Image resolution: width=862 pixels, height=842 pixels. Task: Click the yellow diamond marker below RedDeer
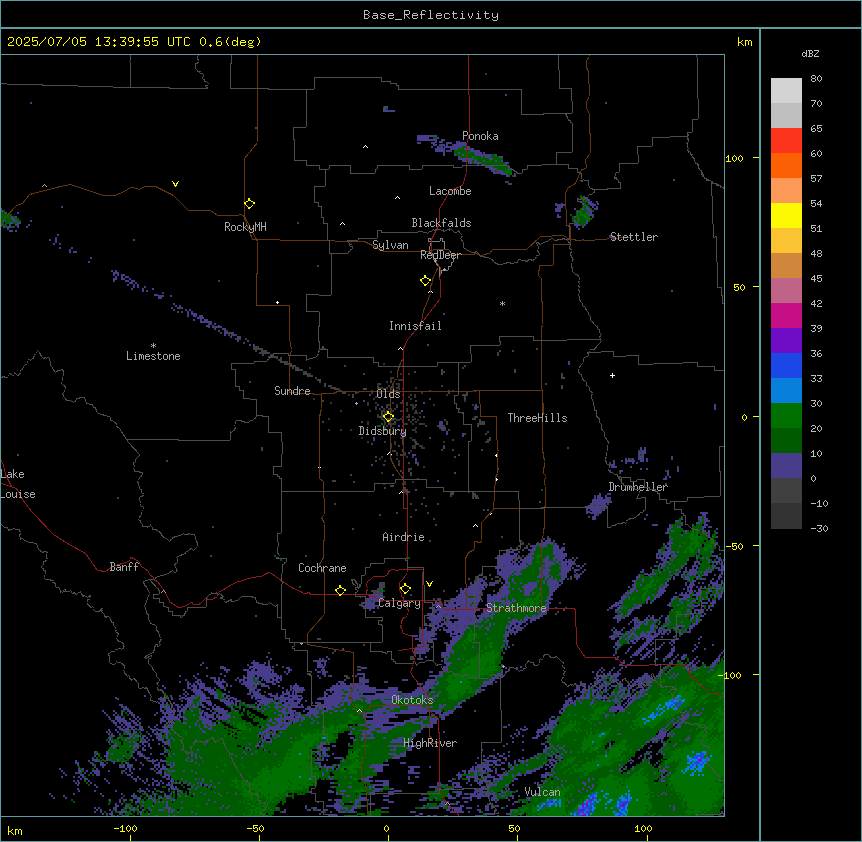pos(426,281)
